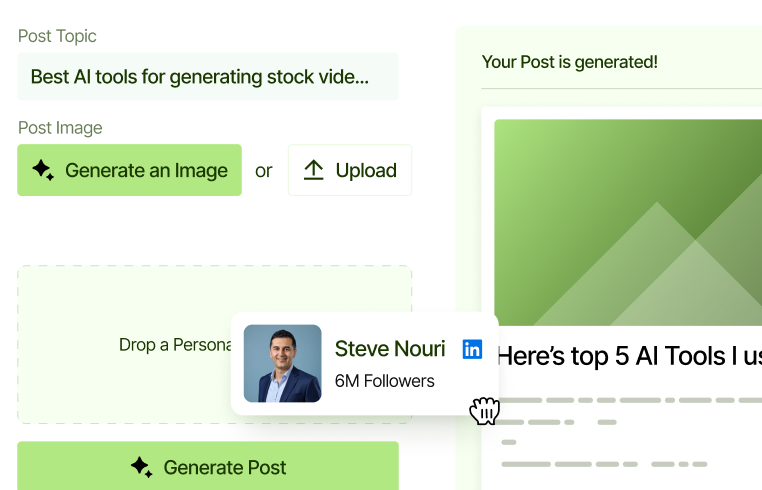Click the Post Image label

60,128
